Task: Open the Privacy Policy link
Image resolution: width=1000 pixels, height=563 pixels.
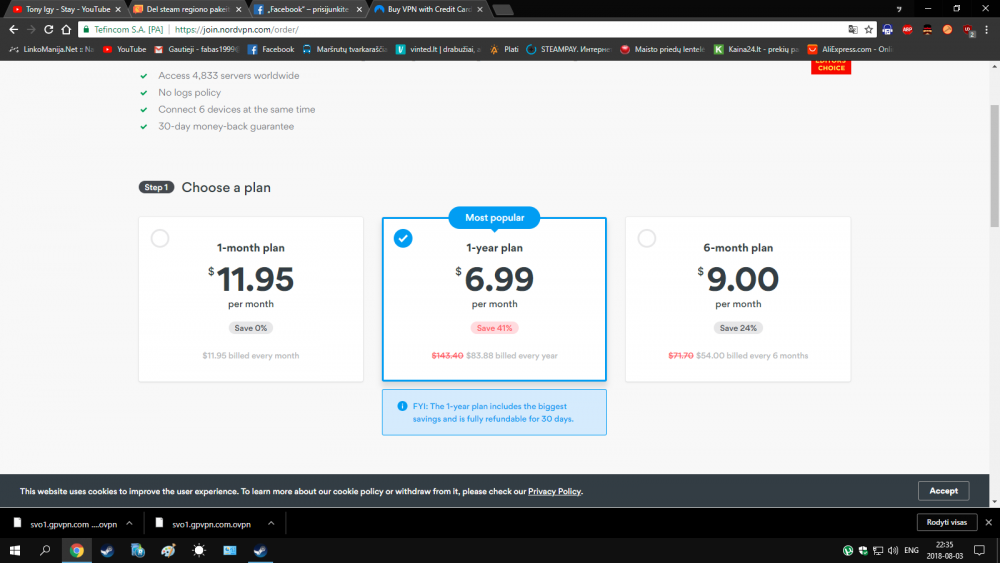Action: click(554, 492)
